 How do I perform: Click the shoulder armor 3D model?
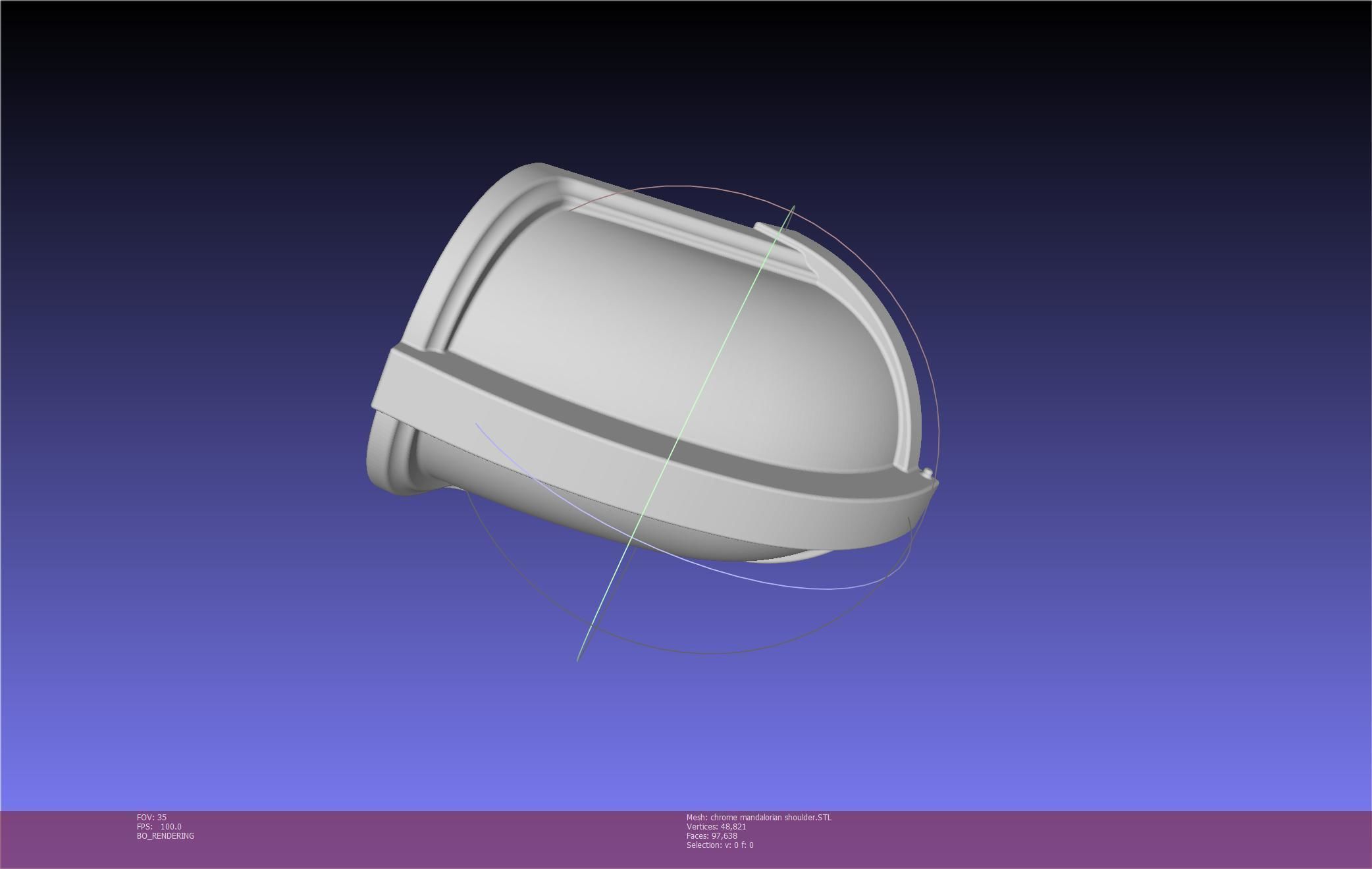pyautogui.click(x=652, y=362)
